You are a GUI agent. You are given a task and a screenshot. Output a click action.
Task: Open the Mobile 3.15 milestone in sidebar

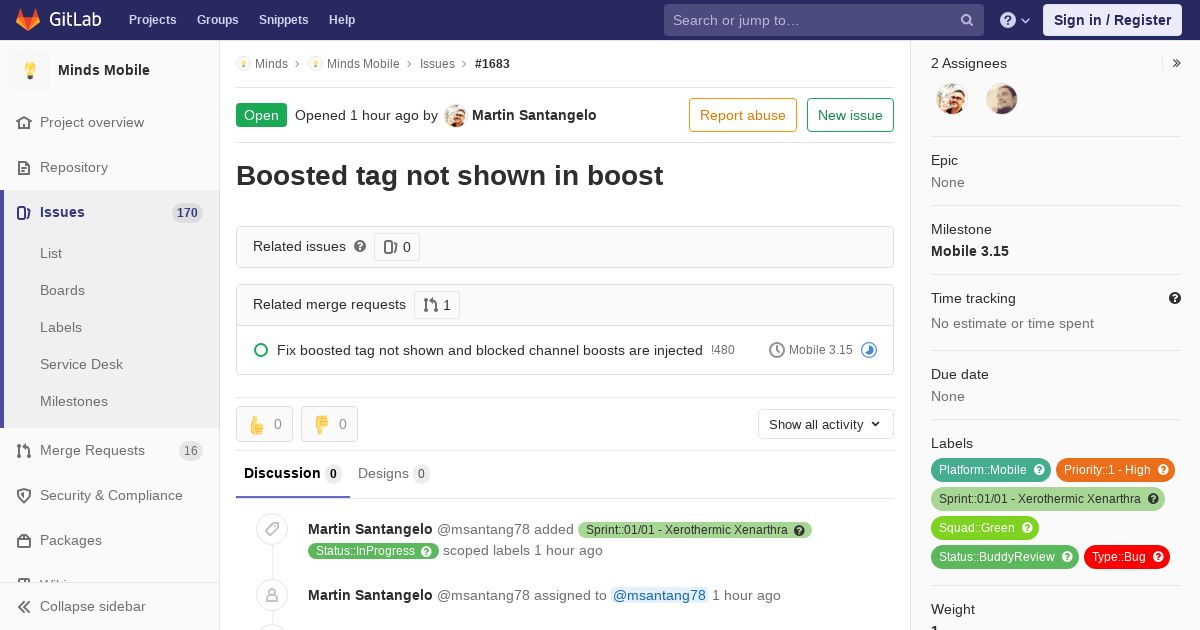tap(970, 251)
